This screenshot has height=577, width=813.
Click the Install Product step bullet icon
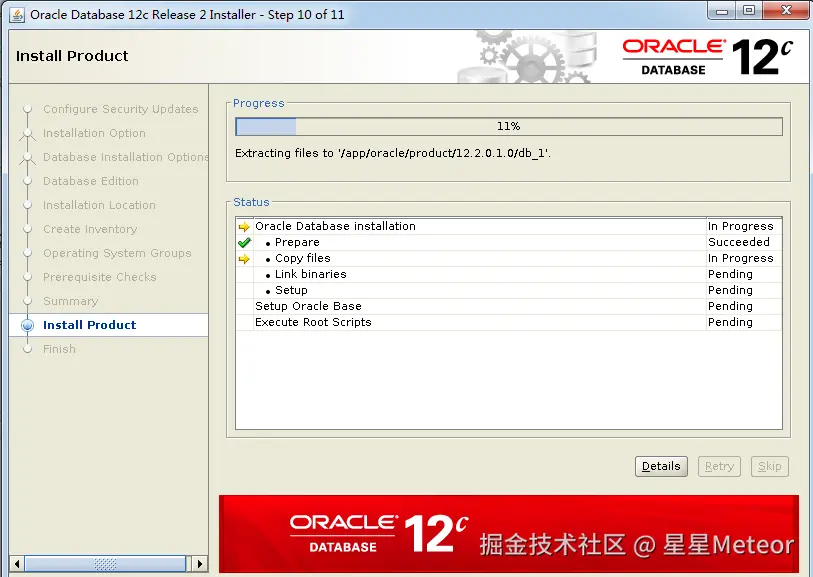click(x=27, y=325)
